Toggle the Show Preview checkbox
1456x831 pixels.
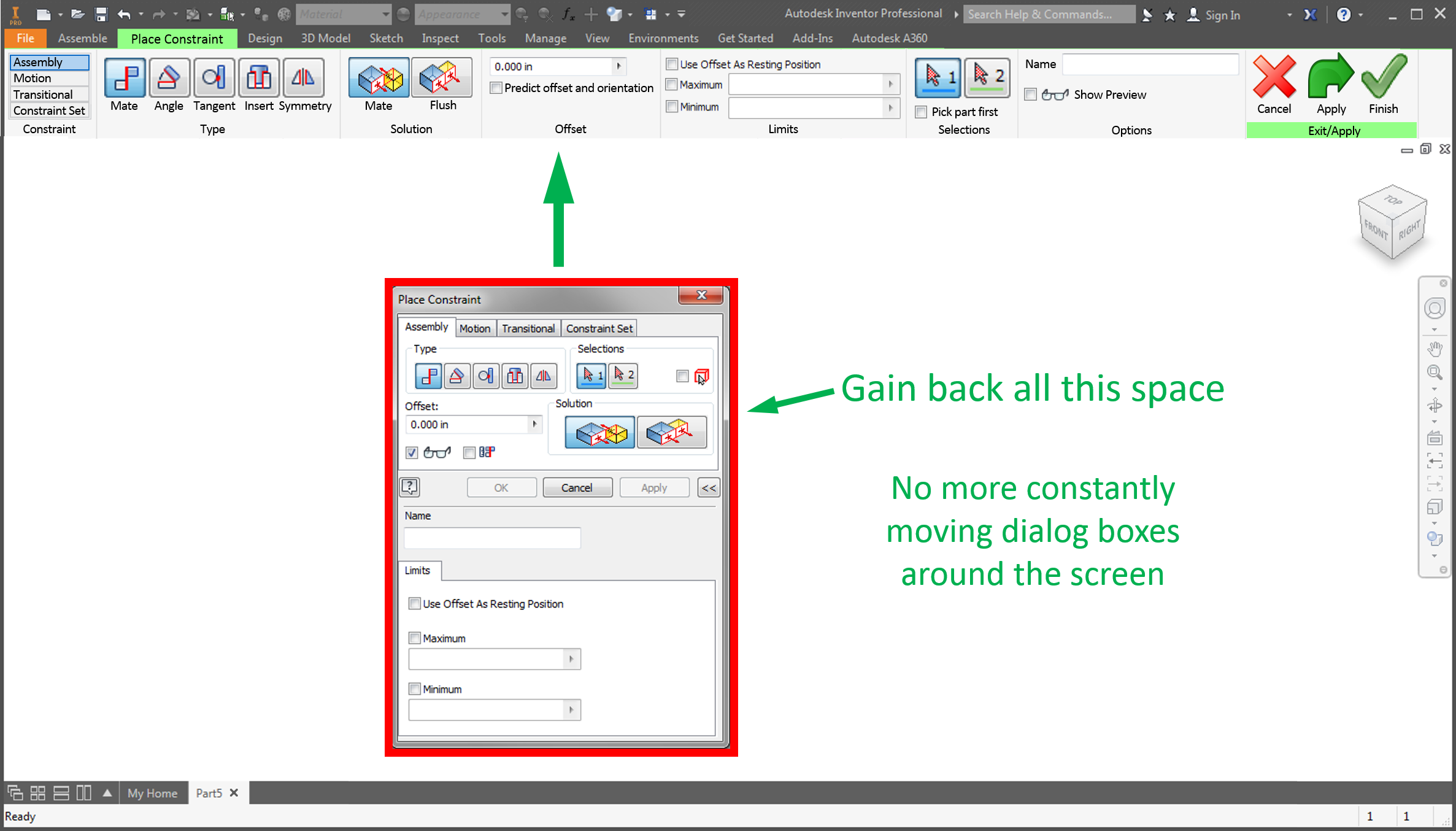coord(1031,95)
